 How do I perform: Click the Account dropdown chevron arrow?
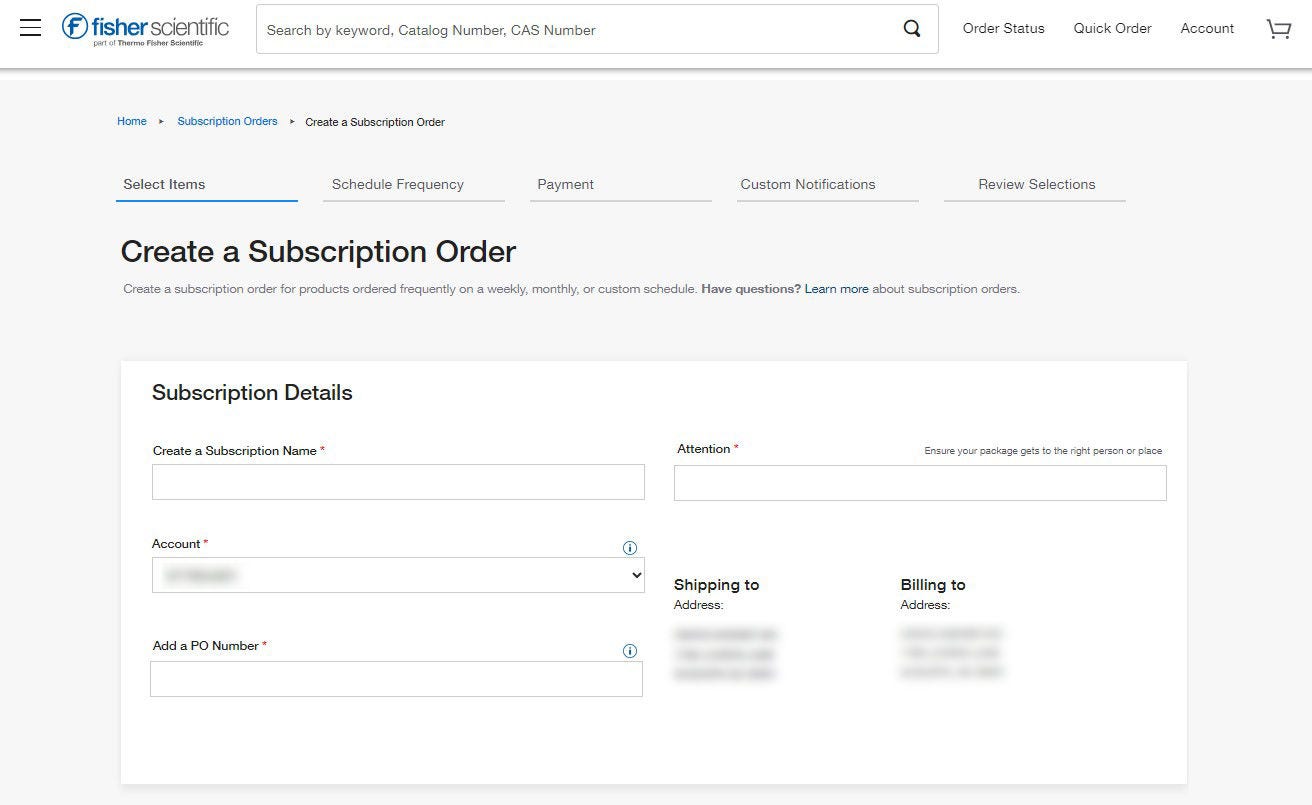click(x=636, y=575)
